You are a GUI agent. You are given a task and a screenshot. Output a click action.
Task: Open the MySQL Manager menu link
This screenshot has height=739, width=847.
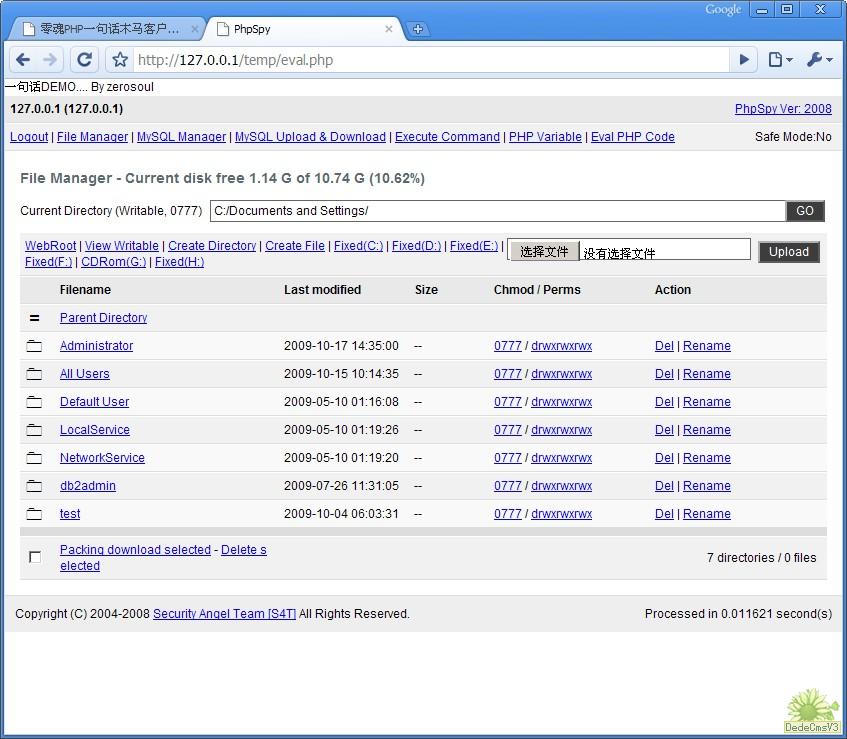[x=182, y=137]
